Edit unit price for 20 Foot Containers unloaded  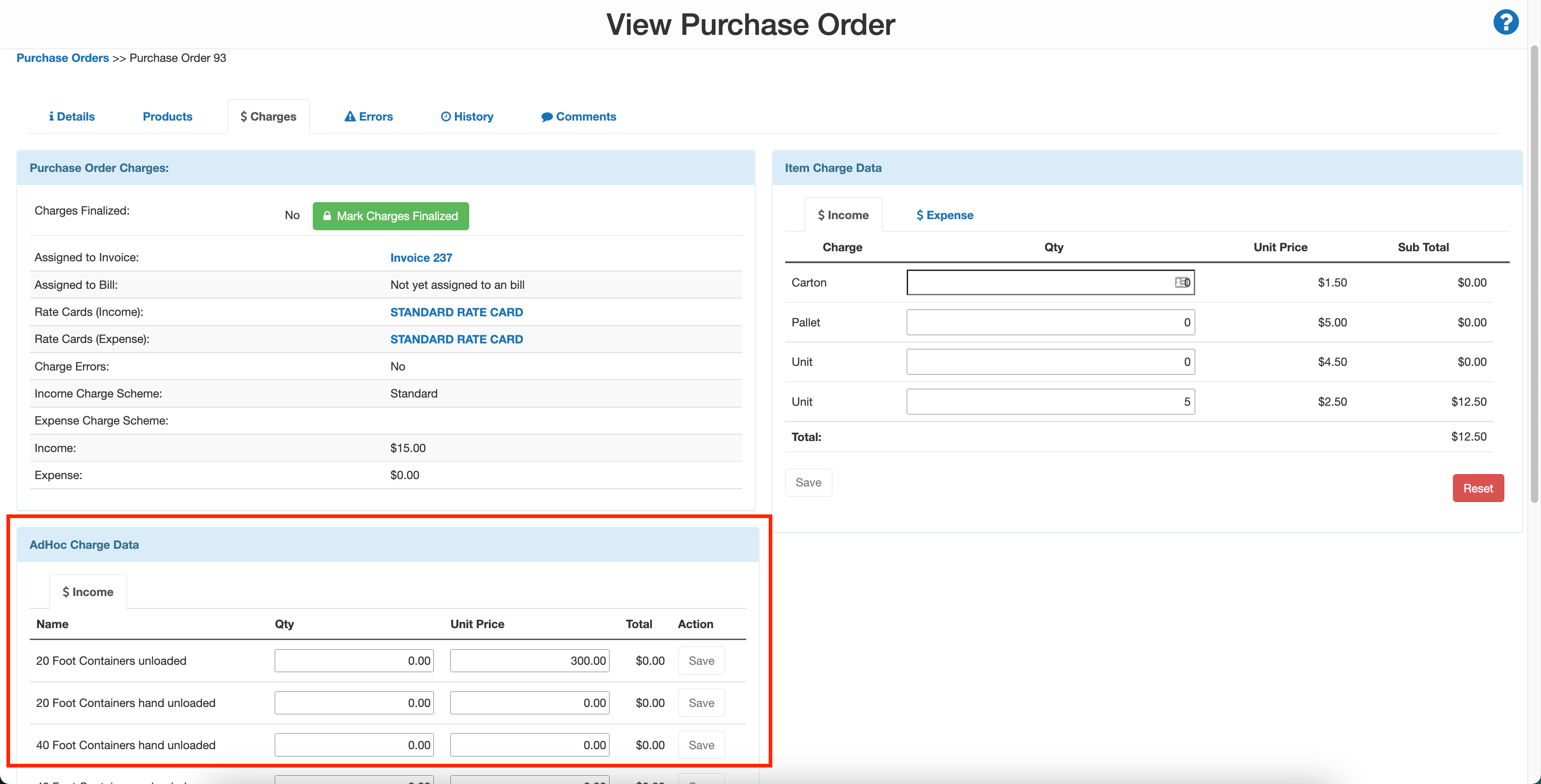pos(529,661)
